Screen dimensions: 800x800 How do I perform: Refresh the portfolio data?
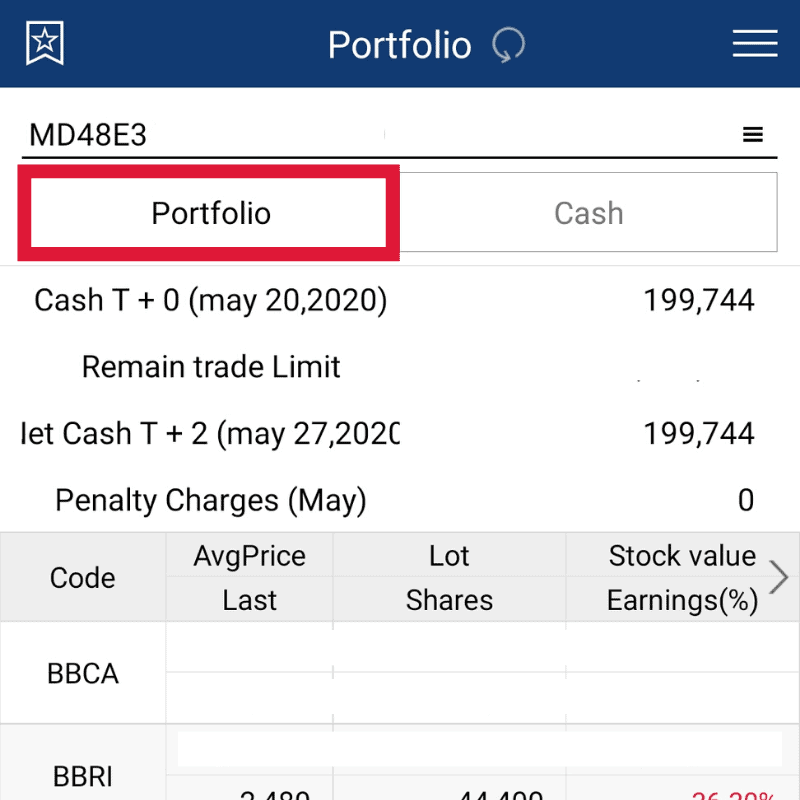tap(509, 45)
